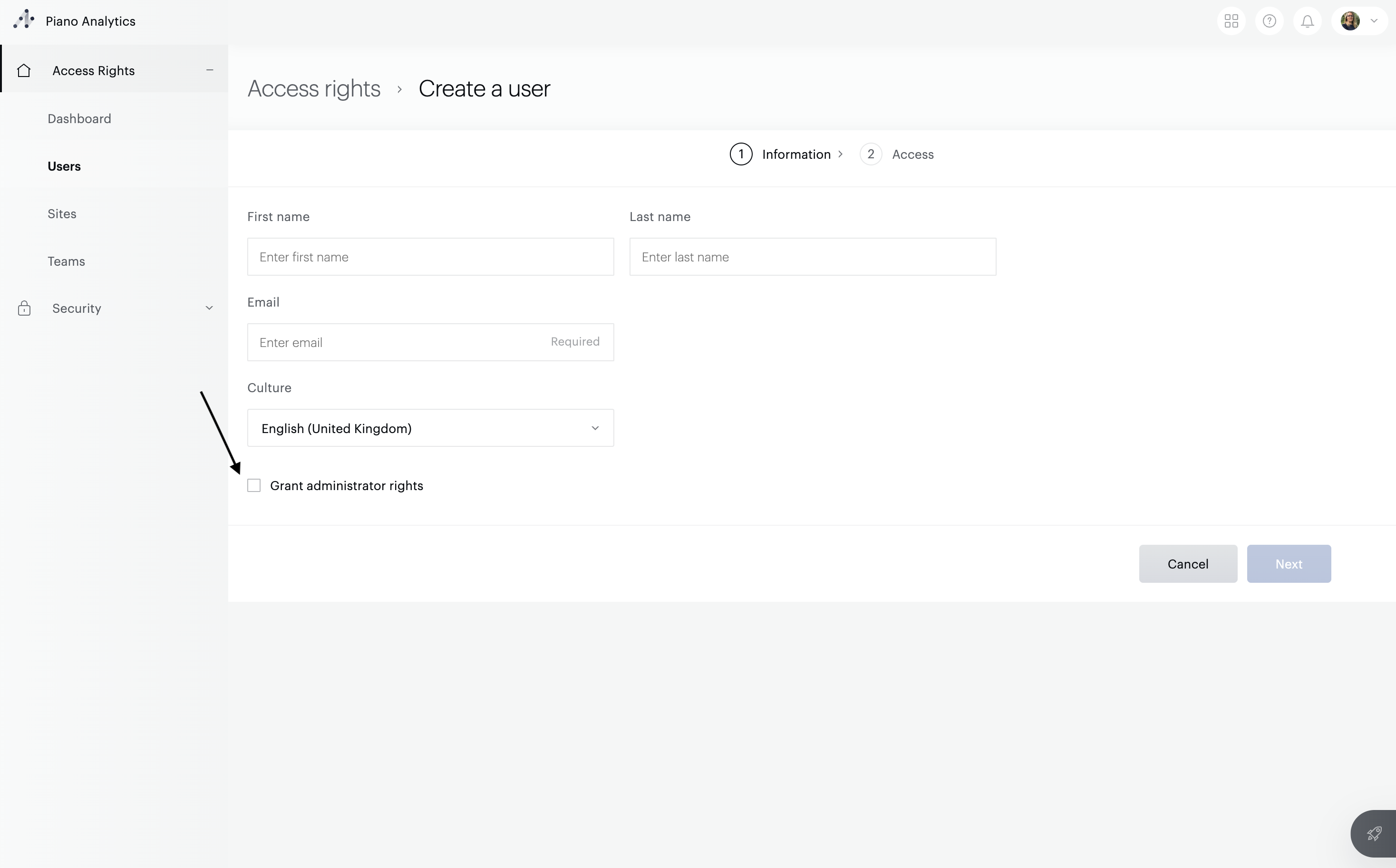Click the Piano Analytics logo icon
This screenshot has width=1396, height=868.
point(24,20)
